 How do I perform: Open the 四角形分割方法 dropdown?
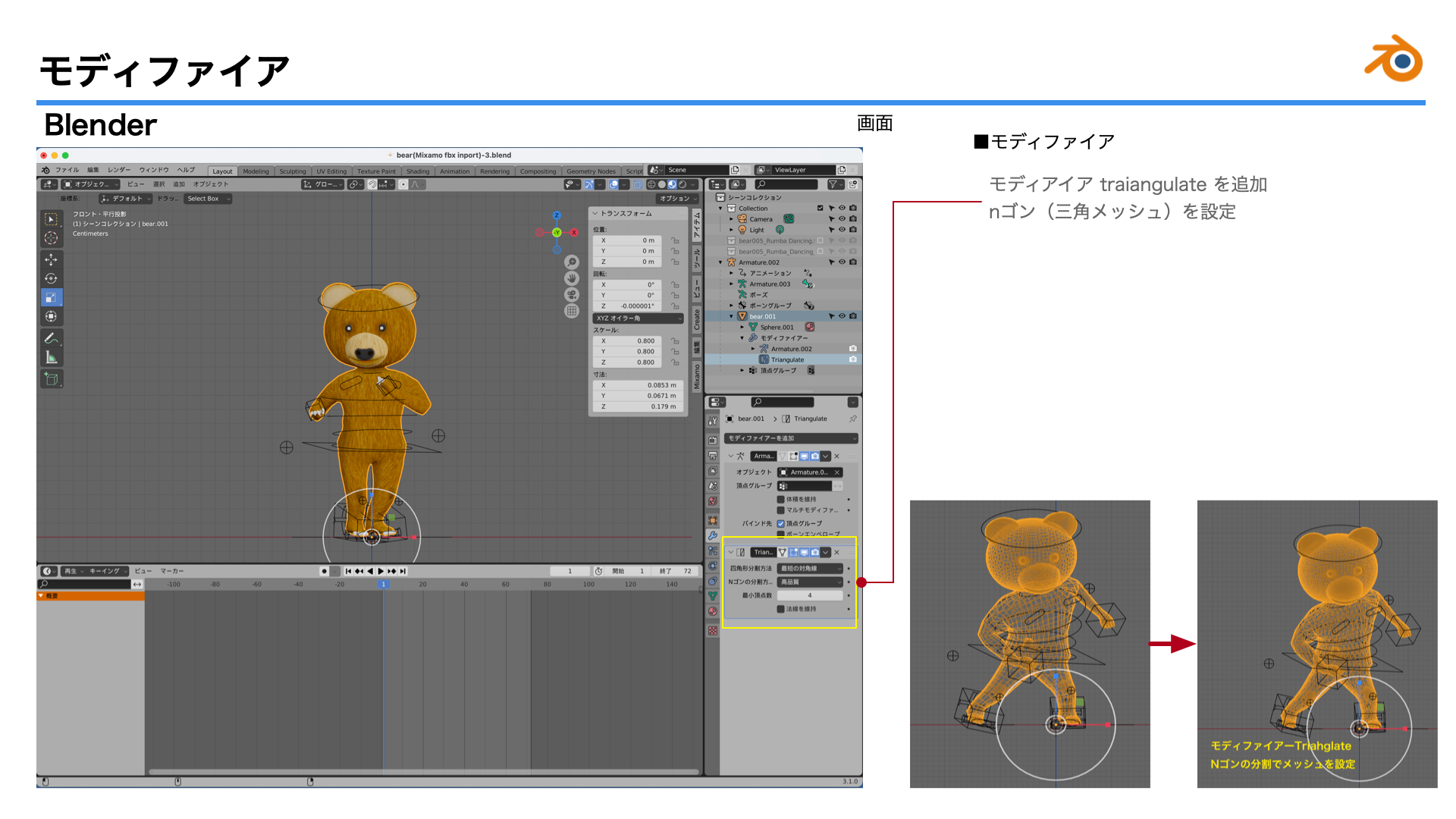click(810, 568)
